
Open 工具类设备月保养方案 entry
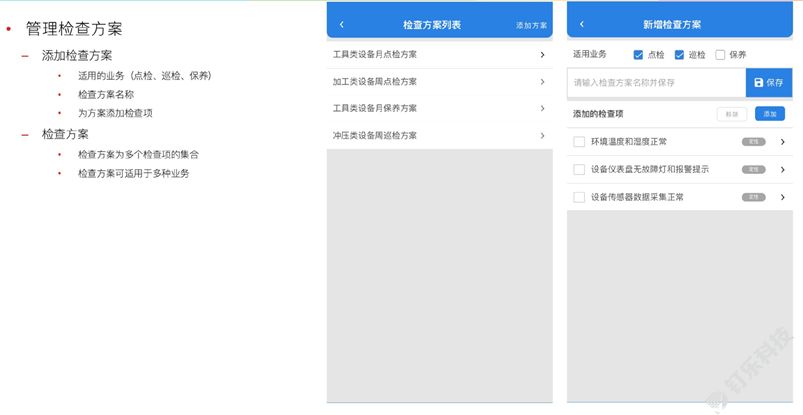[x=439, y=108]
